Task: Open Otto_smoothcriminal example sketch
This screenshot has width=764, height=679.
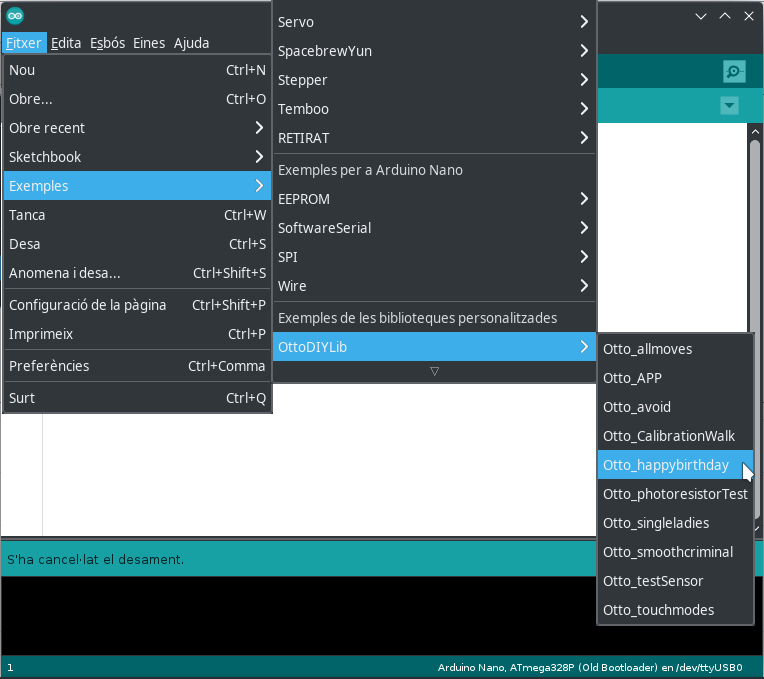Action: tap(668, 552)
